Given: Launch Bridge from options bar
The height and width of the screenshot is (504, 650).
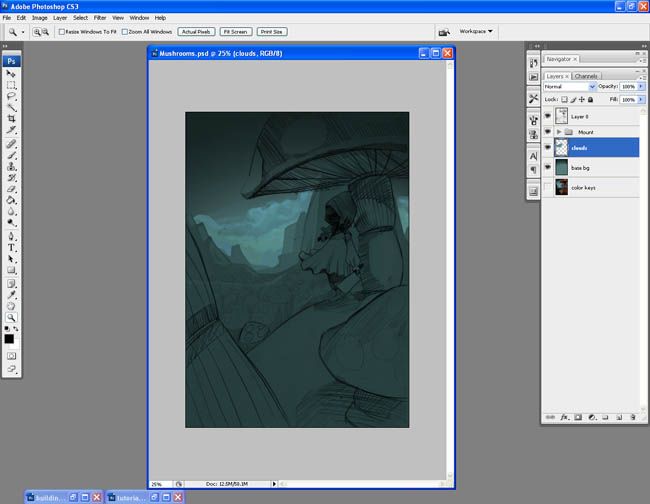Looking at the screenshot, I should click(x=444, y=32).
